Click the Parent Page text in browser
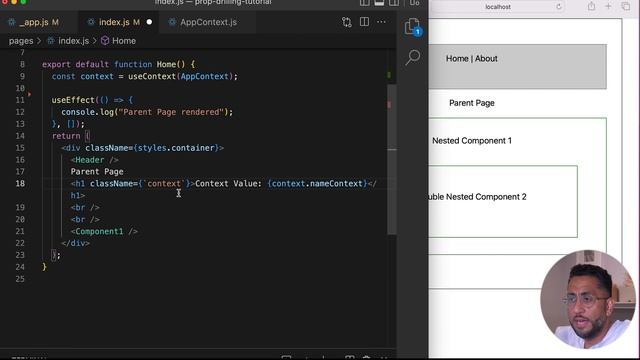Viewport: 640px width, 360px height. click(471, 103)
